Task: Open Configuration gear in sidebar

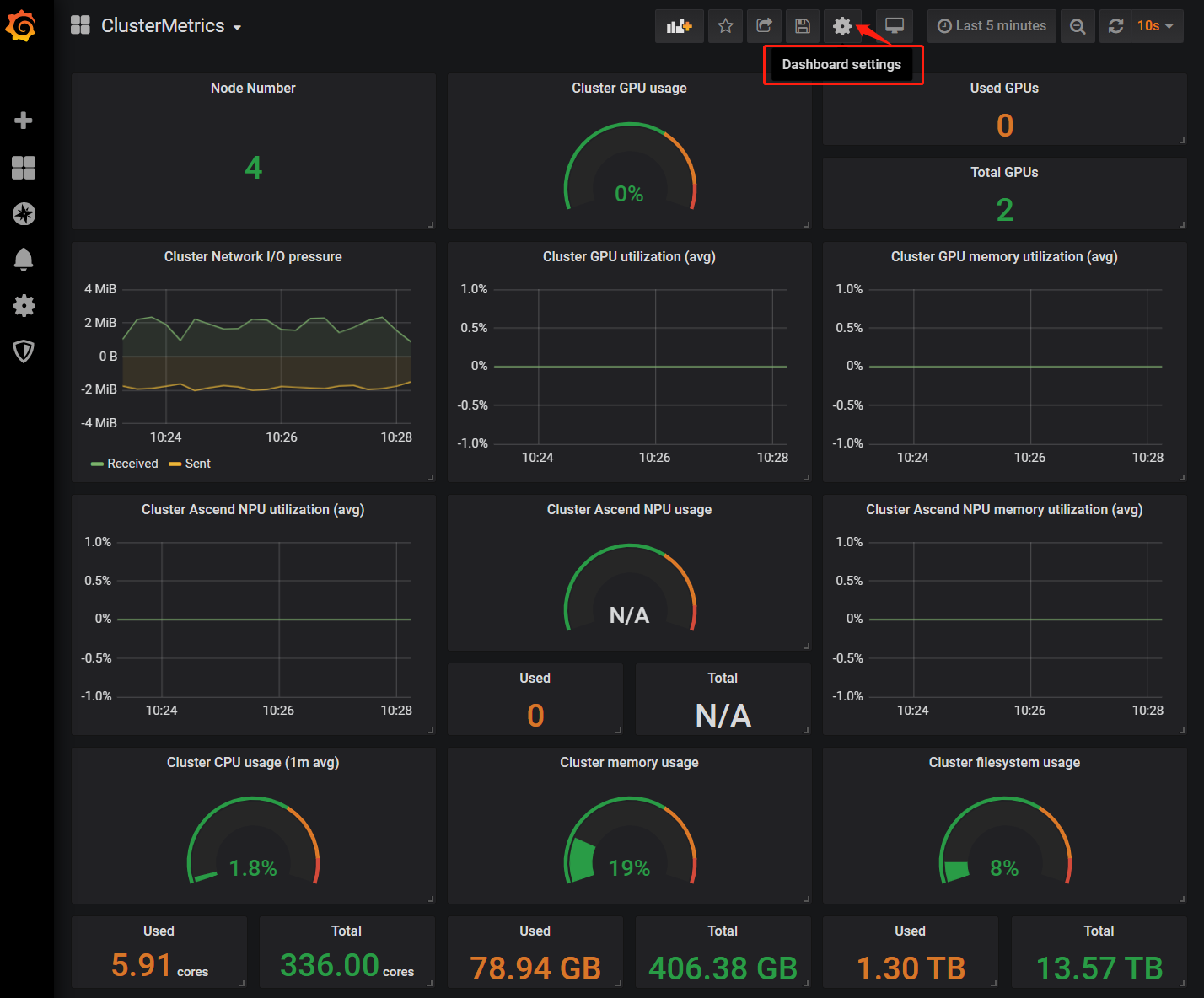Action: 24,305
